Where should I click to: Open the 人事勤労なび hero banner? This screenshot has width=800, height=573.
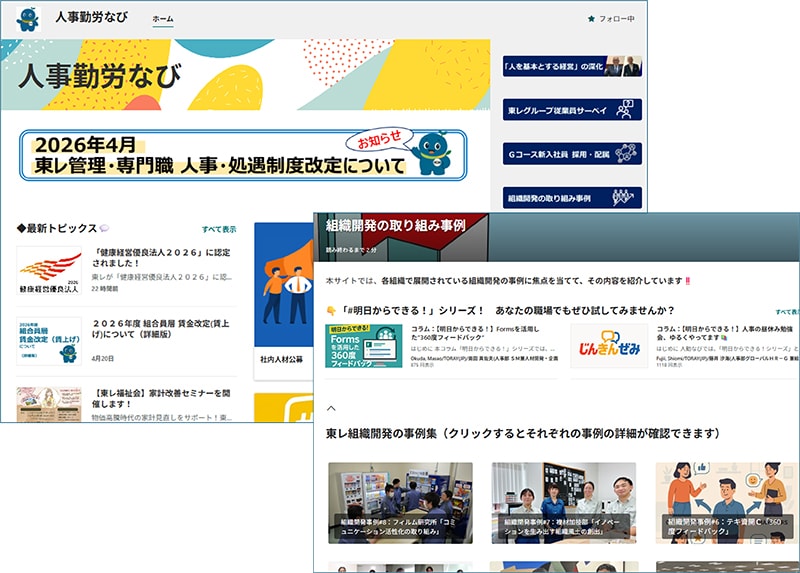pyautogui.click(x=245, y=74)
